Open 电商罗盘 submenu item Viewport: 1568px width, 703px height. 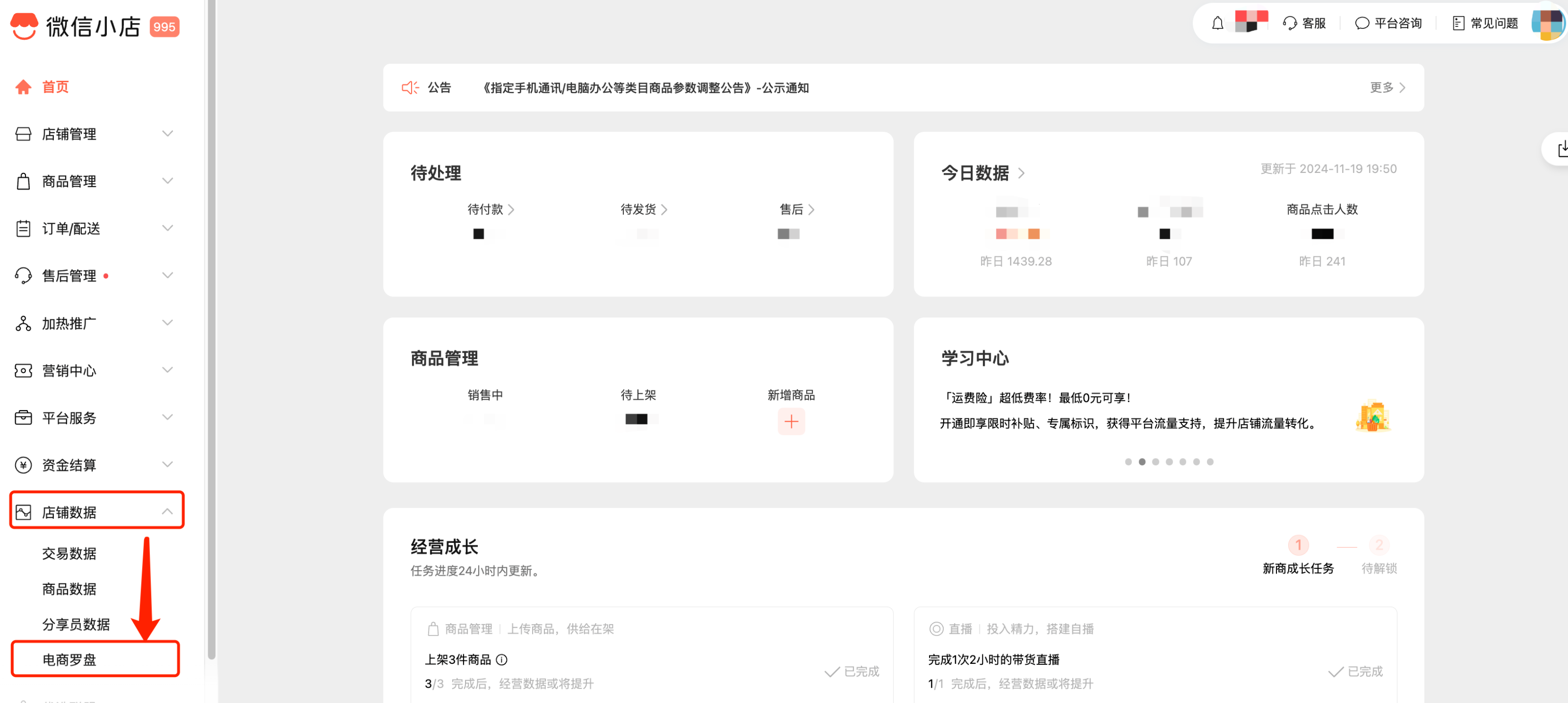[70, 659]
